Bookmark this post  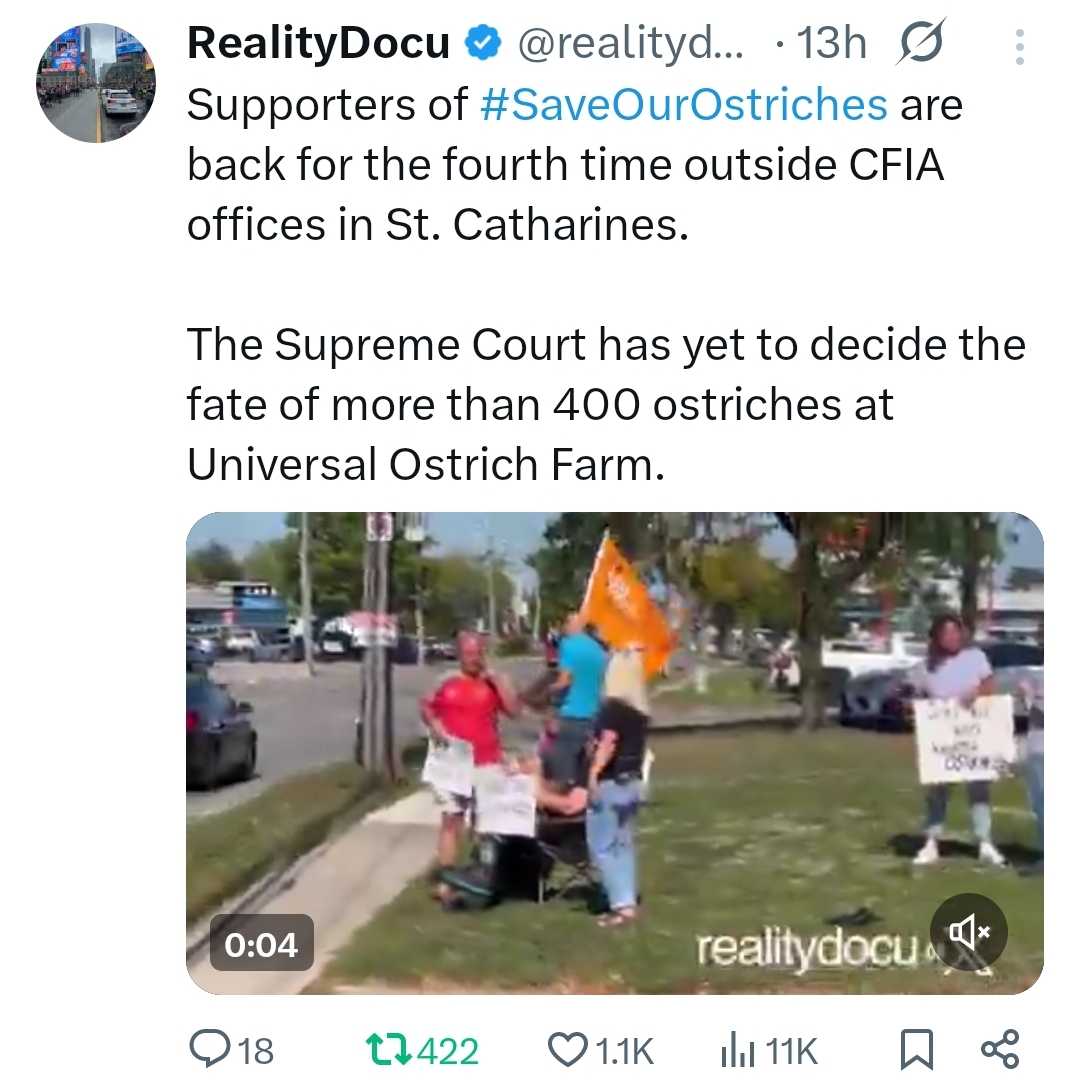(x=918, y=1050)
